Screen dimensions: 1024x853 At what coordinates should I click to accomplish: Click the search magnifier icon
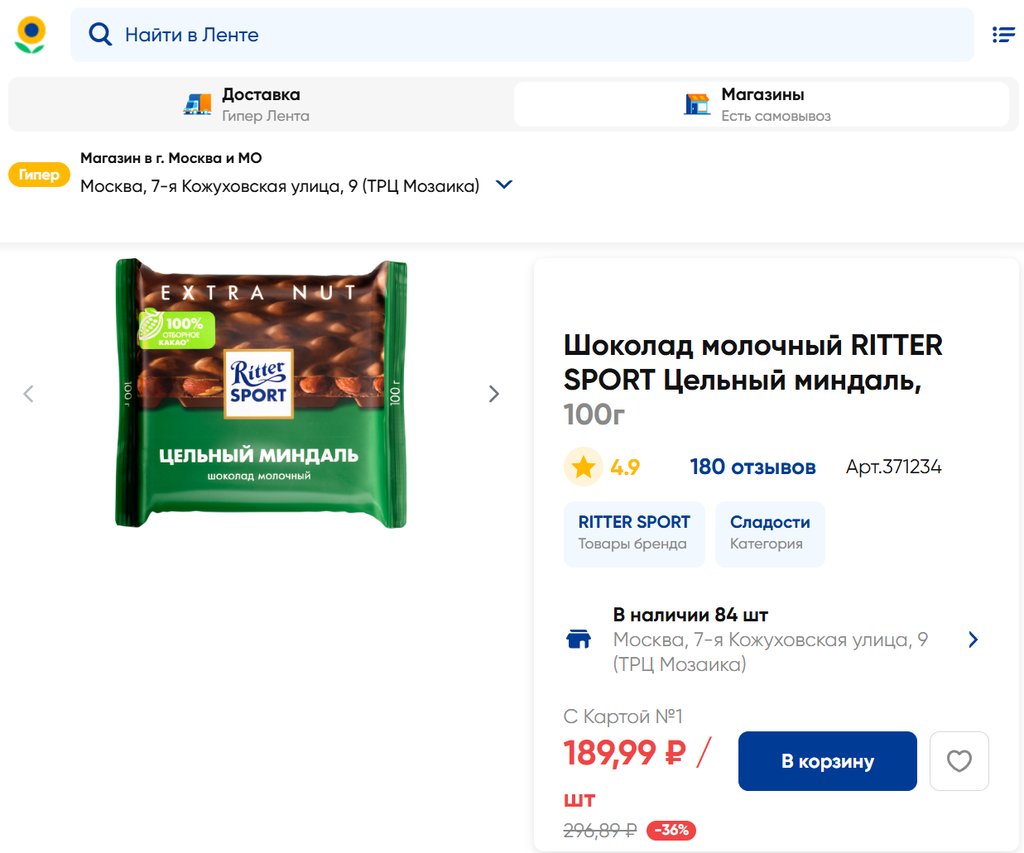[100, 35]
